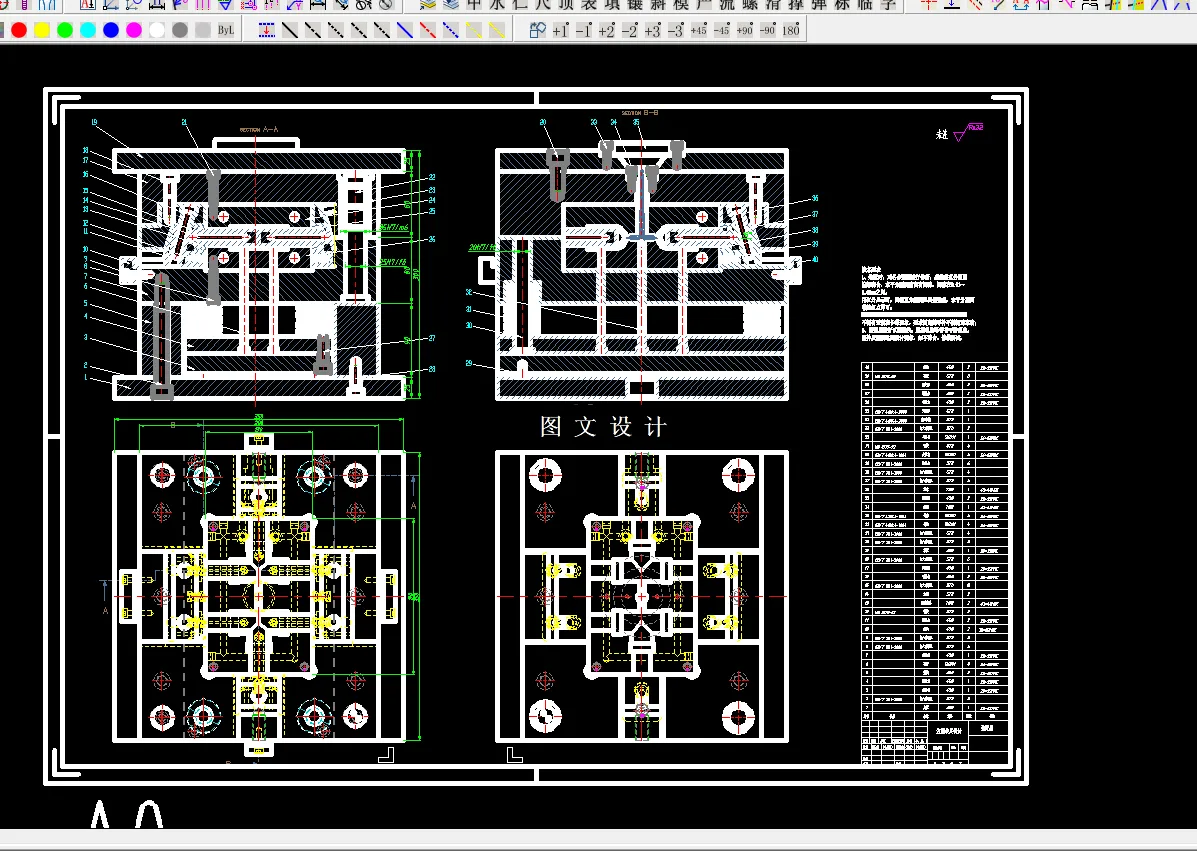Choose the blue dashed line style
Viewport: 1197px width, 851px height.
coord(450,30)
